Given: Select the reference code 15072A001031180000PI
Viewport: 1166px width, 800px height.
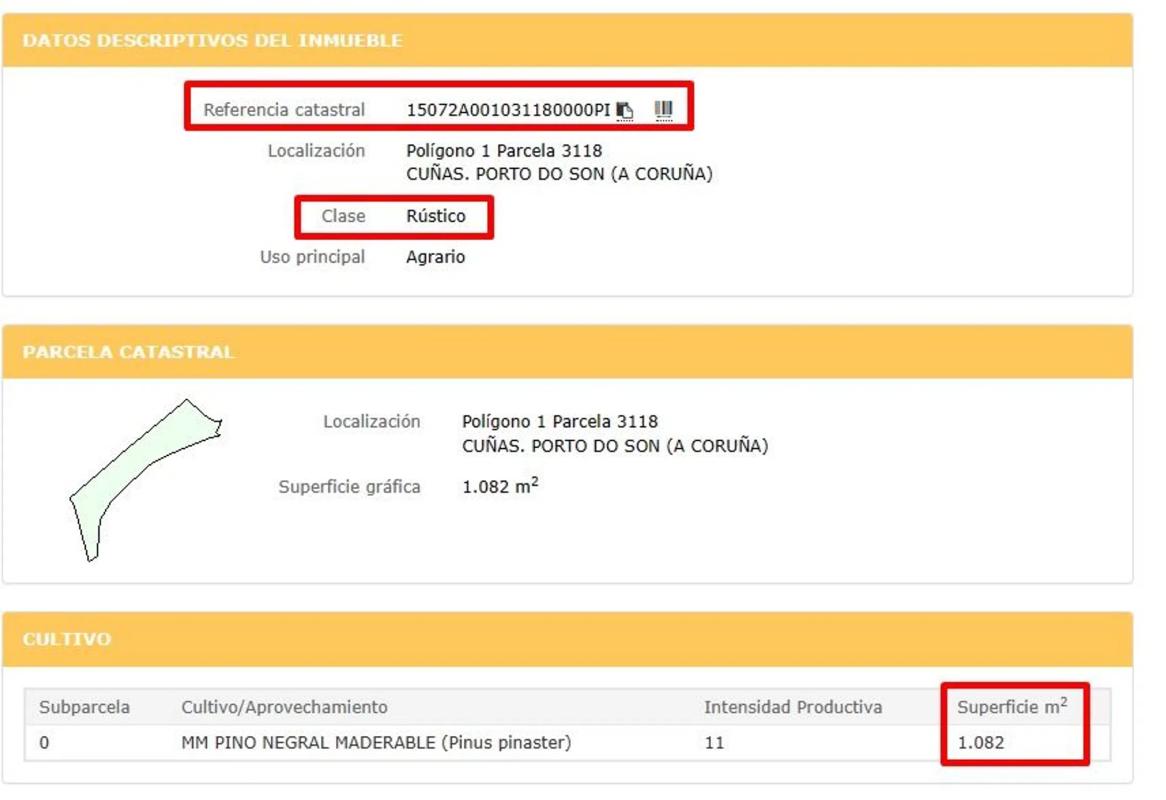Looking at the screenshot, I should pyautogui.click(x=507, y=110).
